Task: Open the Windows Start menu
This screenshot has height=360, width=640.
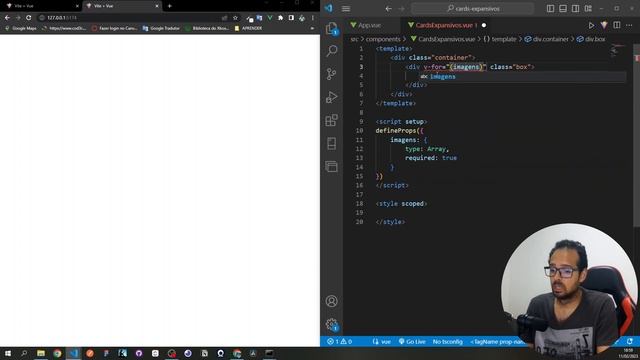Action: [x=7, y=353]
